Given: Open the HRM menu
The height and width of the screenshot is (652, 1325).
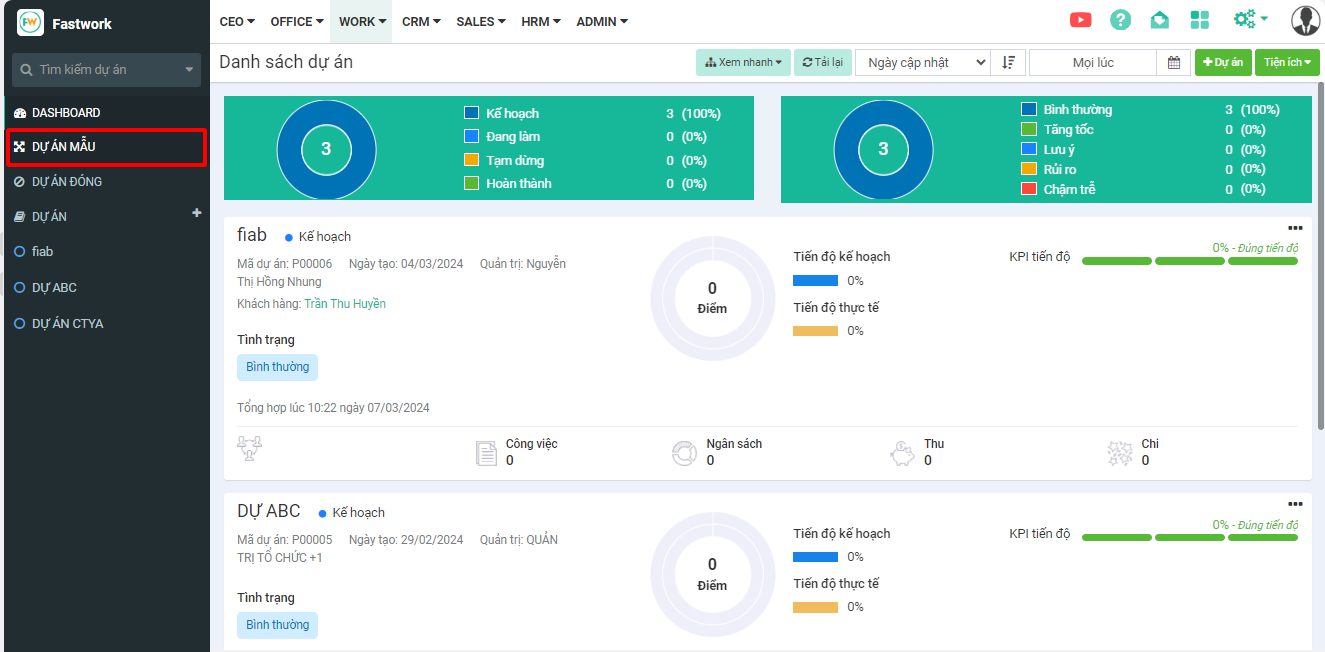Looking at the screenshot, I should 540,21.
